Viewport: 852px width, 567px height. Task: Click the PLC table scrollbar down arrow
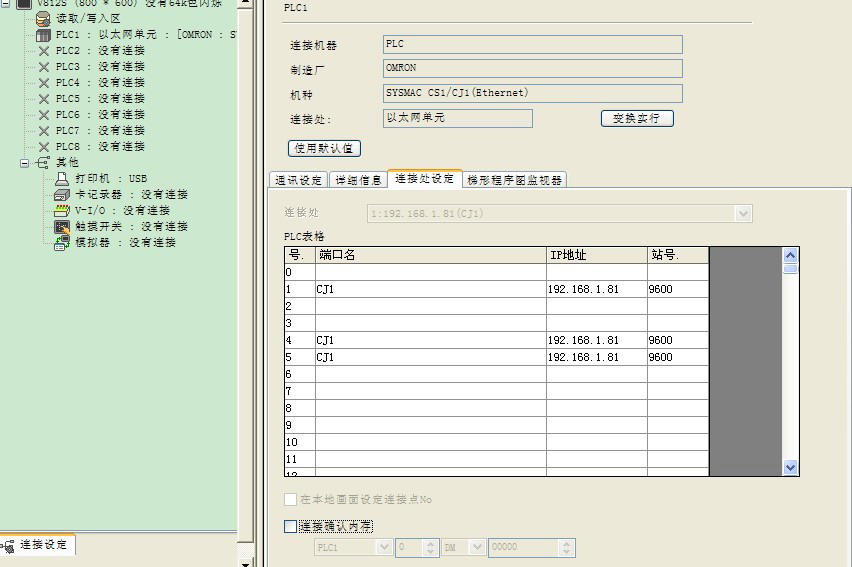790,467
